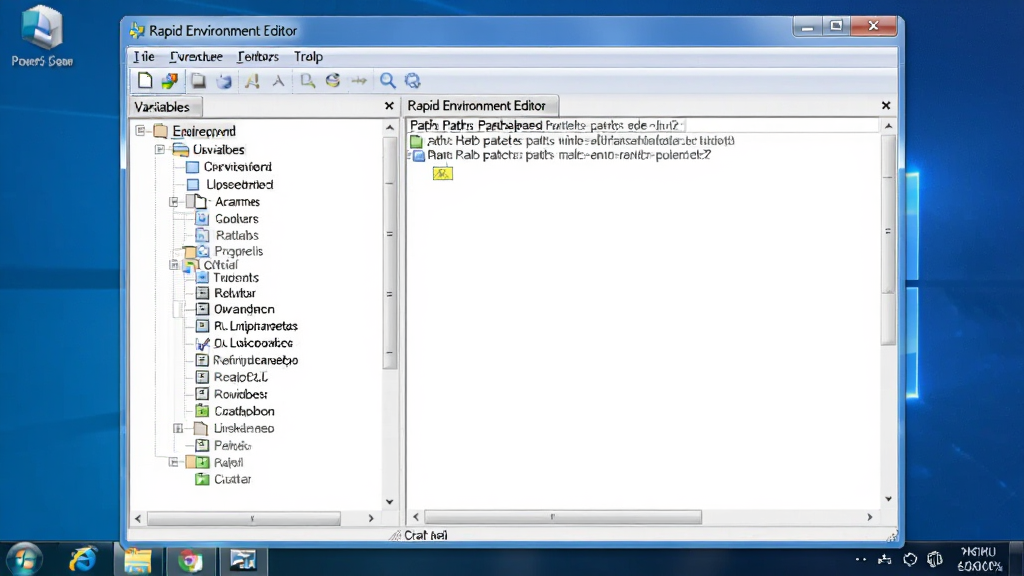The width and height of the screenshot is (1024, 576).
Task: Select the Proprelis tree item
Action: tap(239, 251)
